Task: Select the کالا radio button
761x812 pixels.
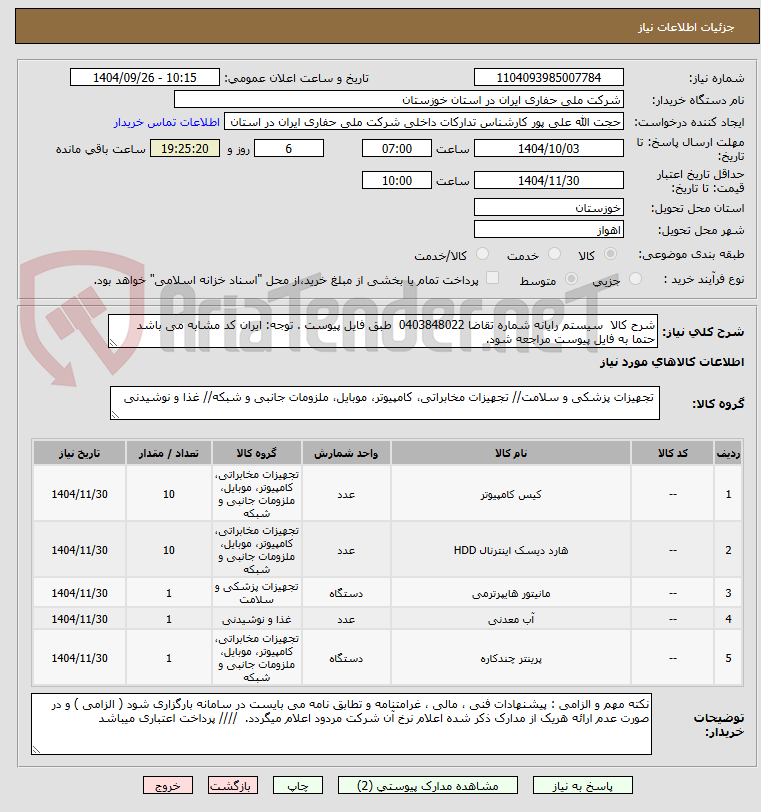Action: 610,254
